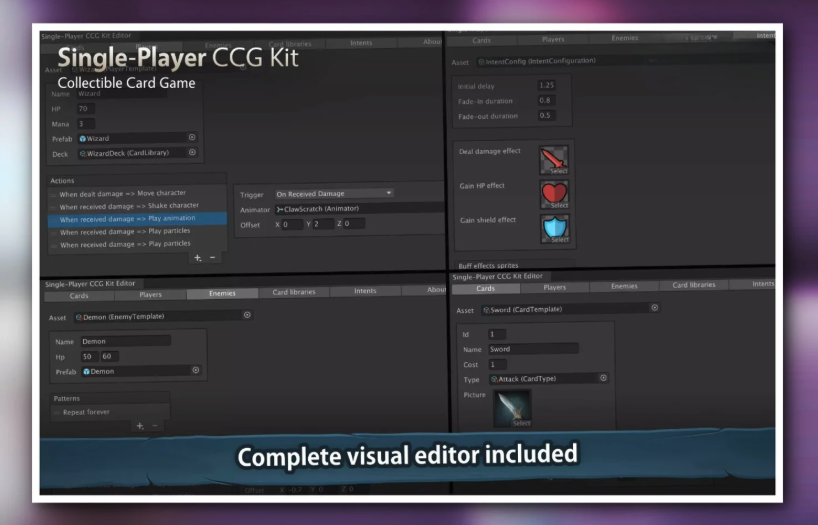Image resolution: width=818 pixels, height=525 pixels.
Task: Select 'When received damage => Play animation' action
Action: 137,219
